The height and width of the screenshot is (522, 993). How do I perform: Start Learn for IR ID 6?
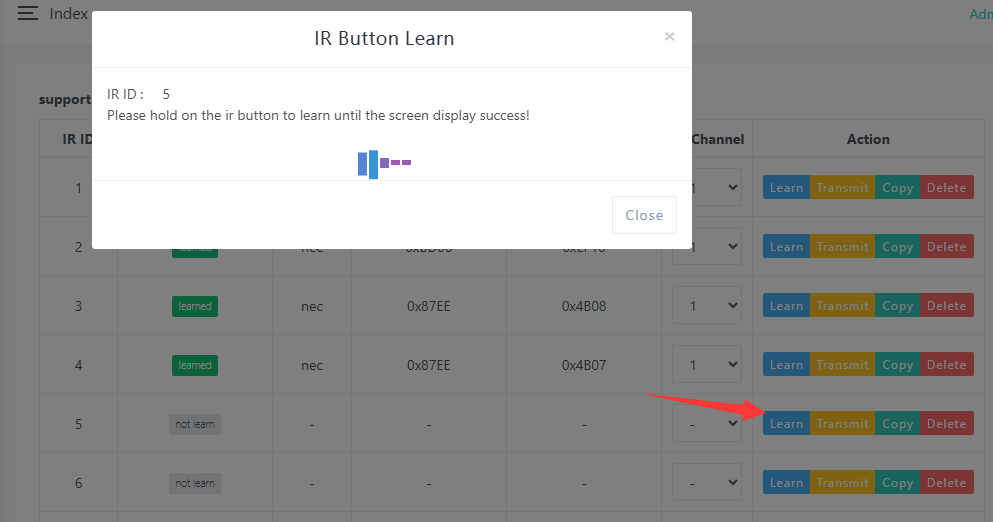click(x=786, y=483)
